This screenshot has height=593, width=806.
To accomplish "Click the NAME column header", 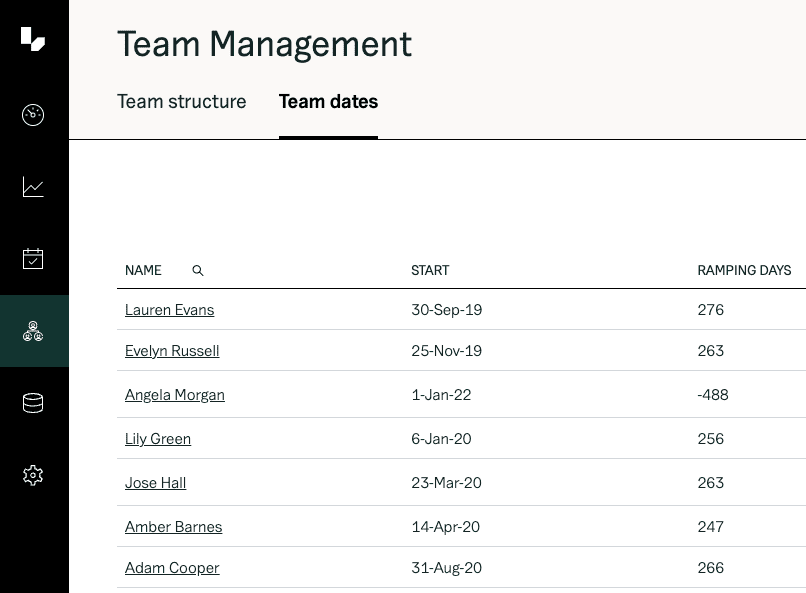I will (143, 271).
